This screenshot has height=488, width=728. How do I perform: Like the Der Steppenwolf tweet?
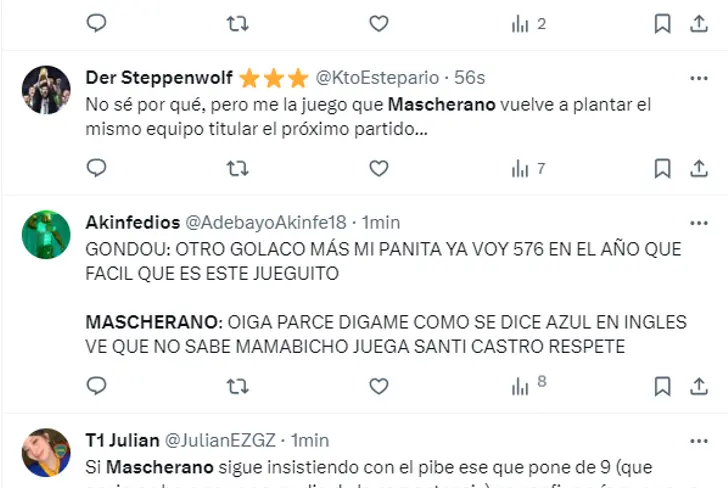(379, 168)
